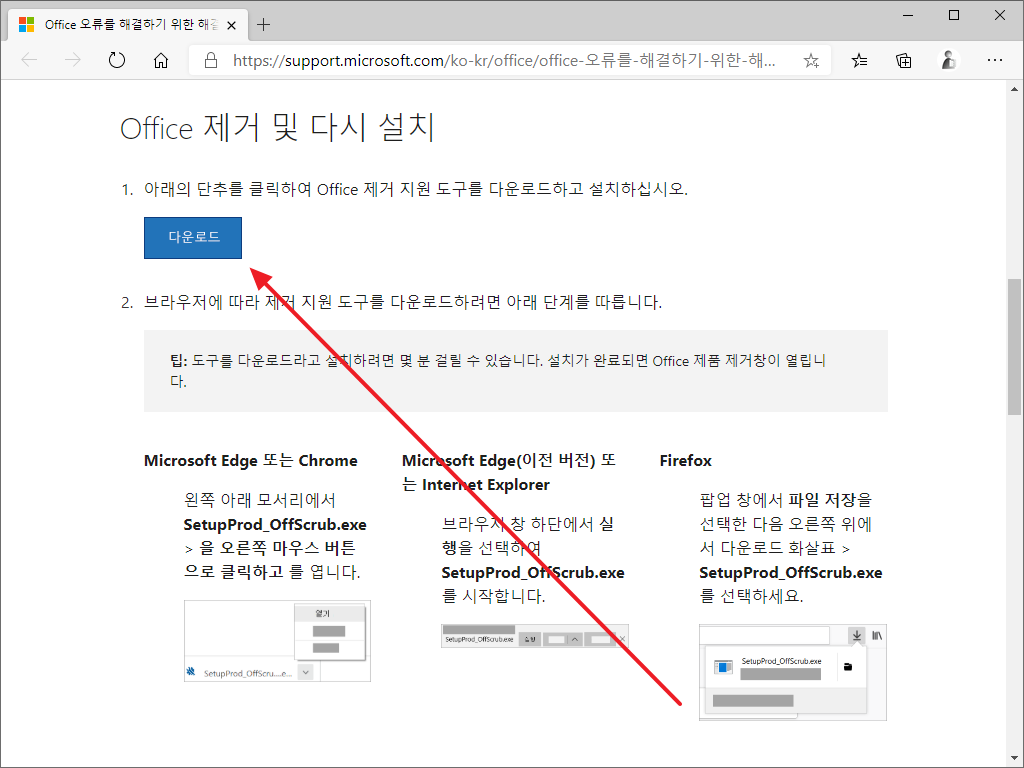Go back to the previous page
The height and width of the screenshot is (768, 1024).
tap(28, 60)
